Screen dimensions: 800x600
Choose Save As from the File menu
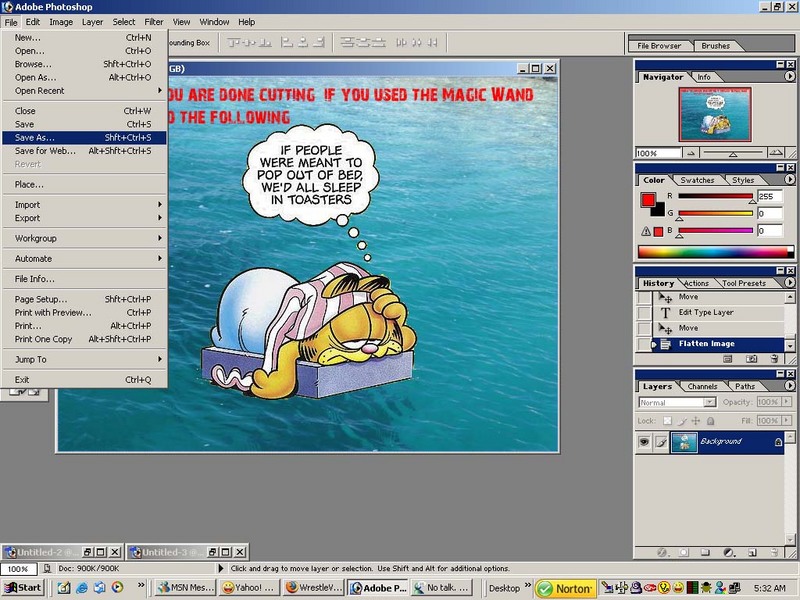84,138
